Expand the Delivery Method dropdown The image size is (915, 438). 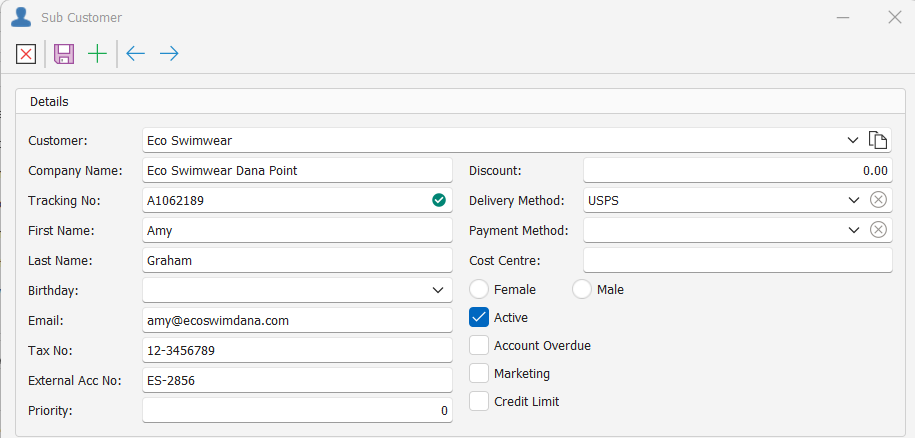pos(854,200)
